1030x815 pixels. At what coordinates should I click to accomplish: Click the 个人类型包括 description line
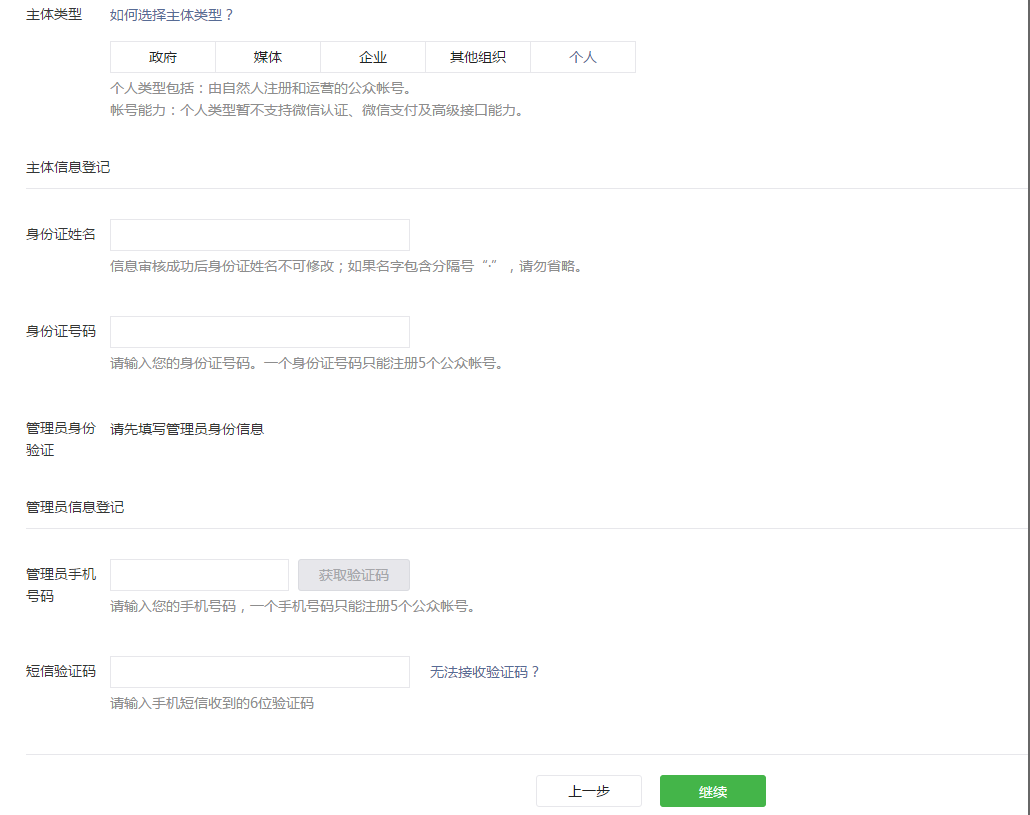[261, 88]
